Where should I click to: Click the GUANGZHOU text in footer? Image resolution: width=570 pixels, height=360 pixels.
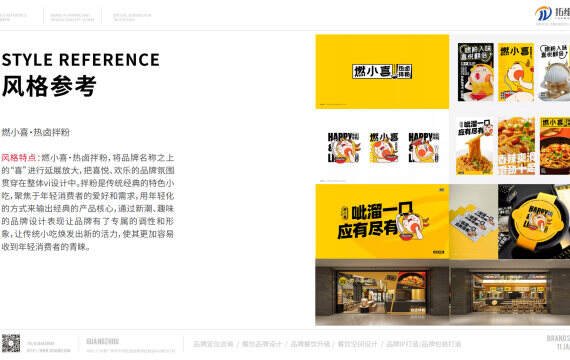[x=103, y=341]
